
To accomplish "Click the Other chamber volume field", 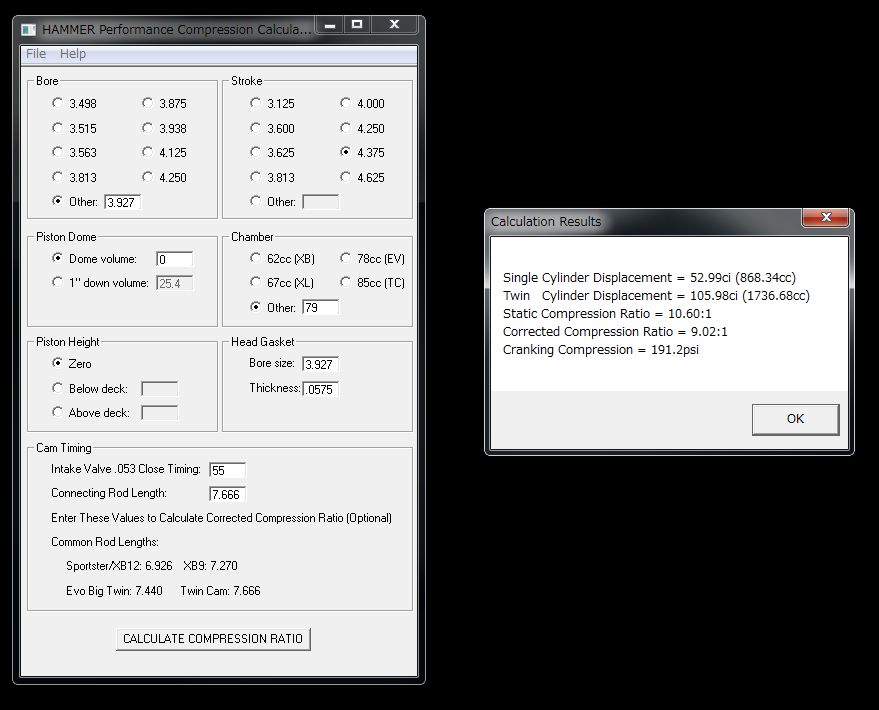I will (320, 307).
